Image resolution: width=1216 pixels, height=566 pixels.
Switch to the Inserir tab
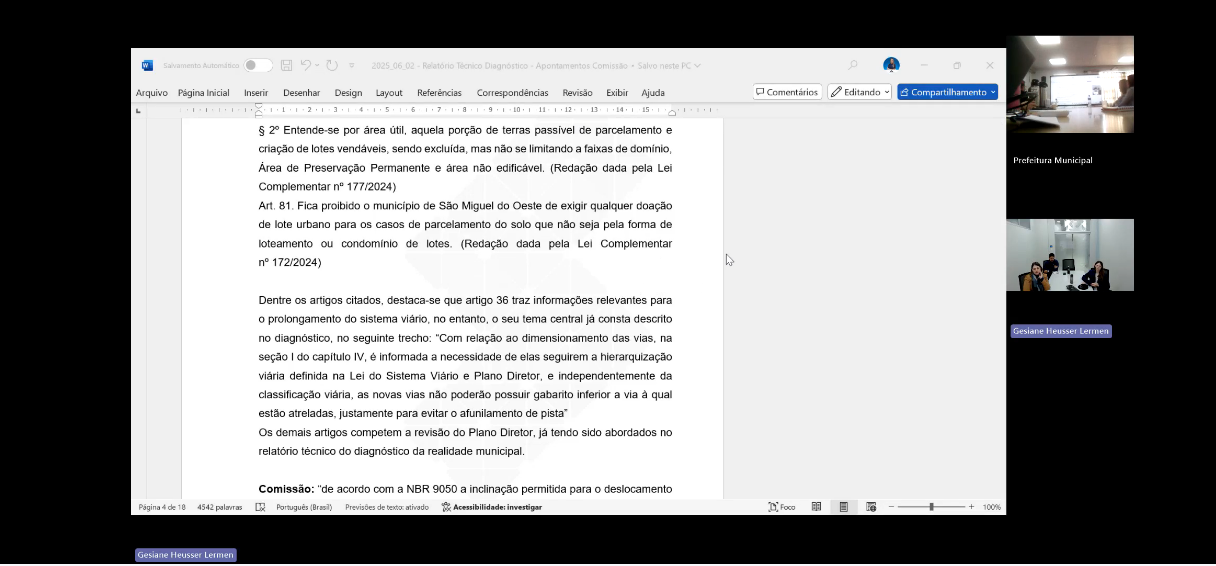256,93
